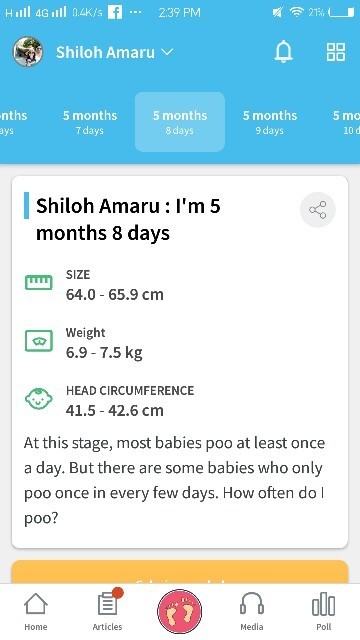Open Poll bar chart tab
Viewport: 360px width, 640px height.
324,611
